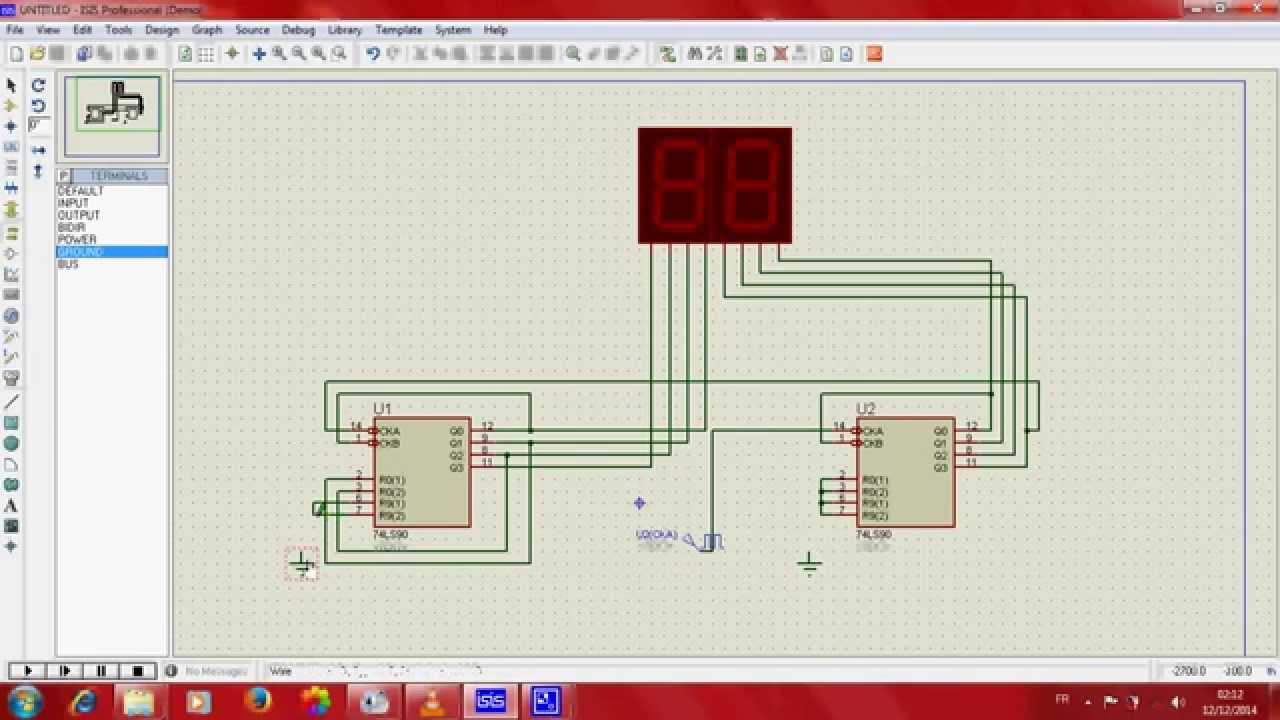This screenshot has height=720, width=1280.
Task: Choose the Graph mode tool
Action: [12, 274]
